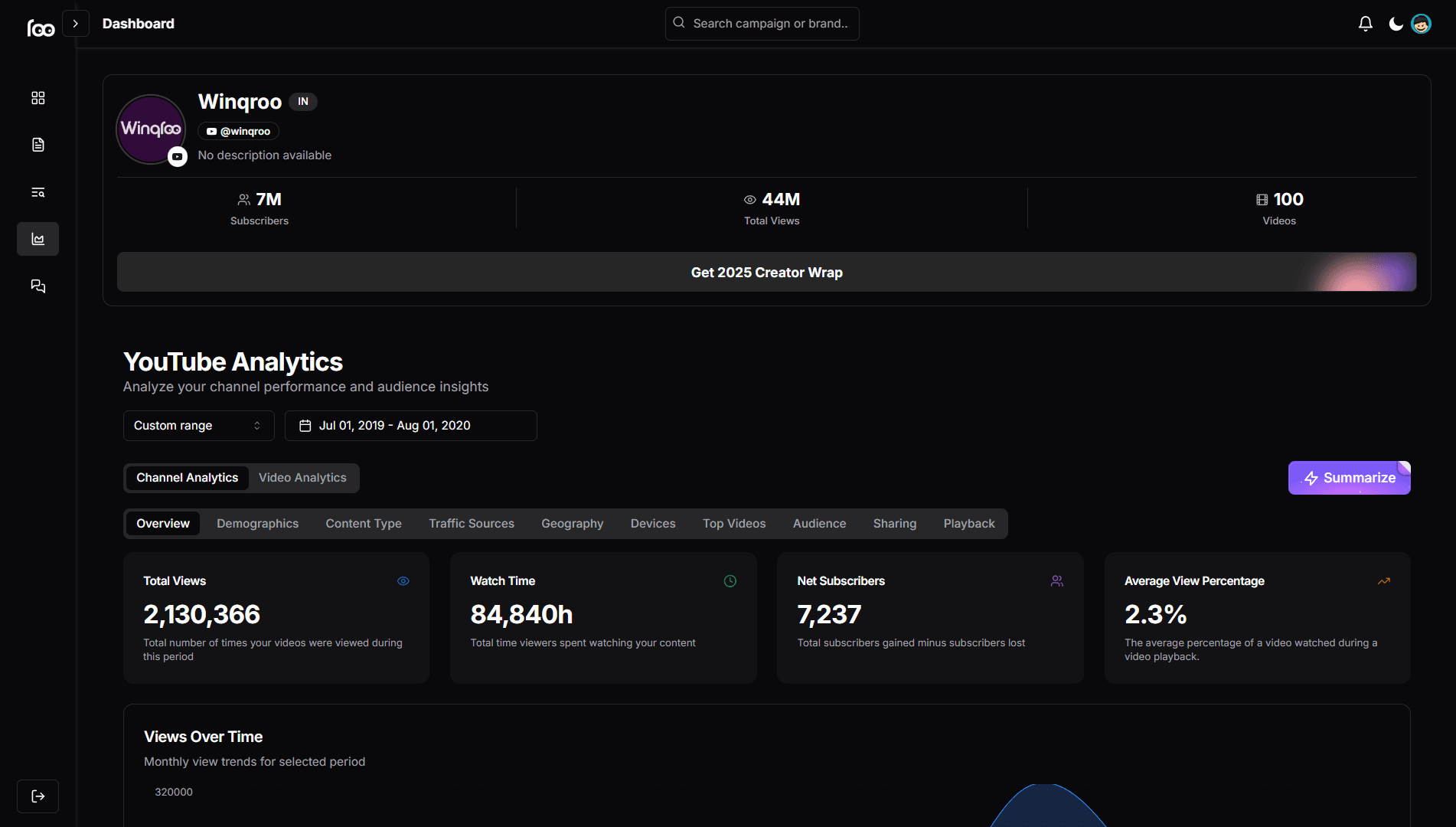Viewport: 1456px width, 827px height.
Task: Switch to Video Analytics mode
Action: click(x=302, y=477)
